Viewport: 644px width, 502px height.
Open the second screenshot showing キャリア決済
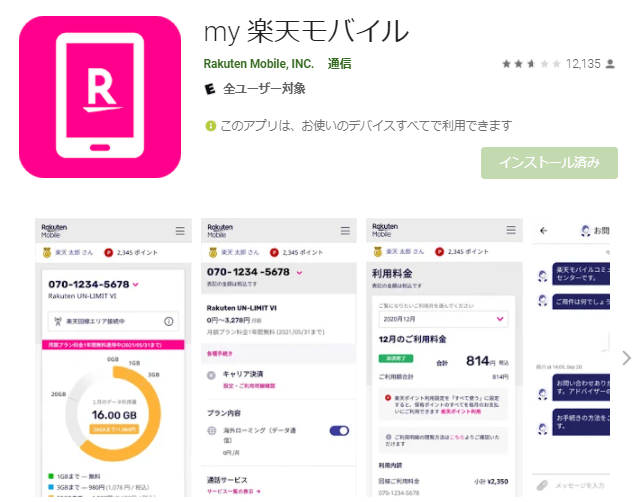pos(279,357)
